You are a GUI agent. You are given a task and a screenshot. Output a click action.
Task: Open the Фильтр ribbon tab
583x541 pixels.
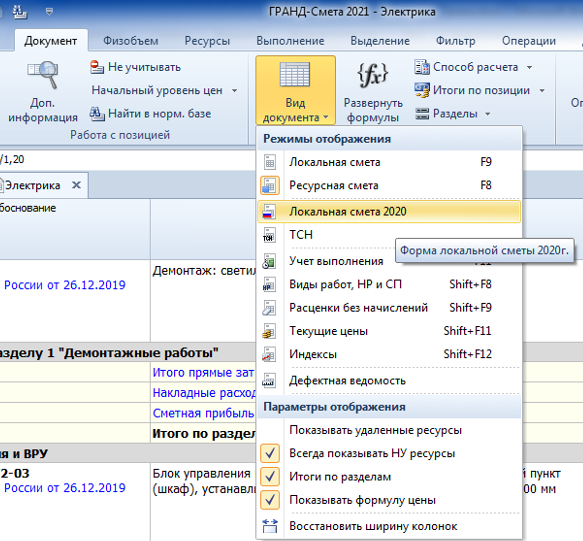pos(455,41)
